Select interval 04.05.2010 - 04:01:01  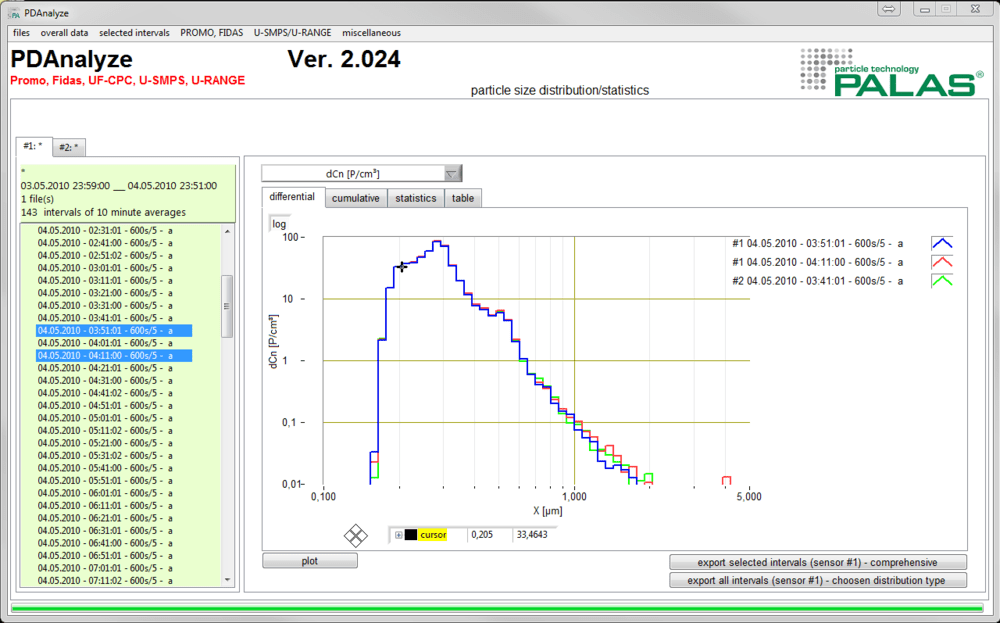[105, 343]
